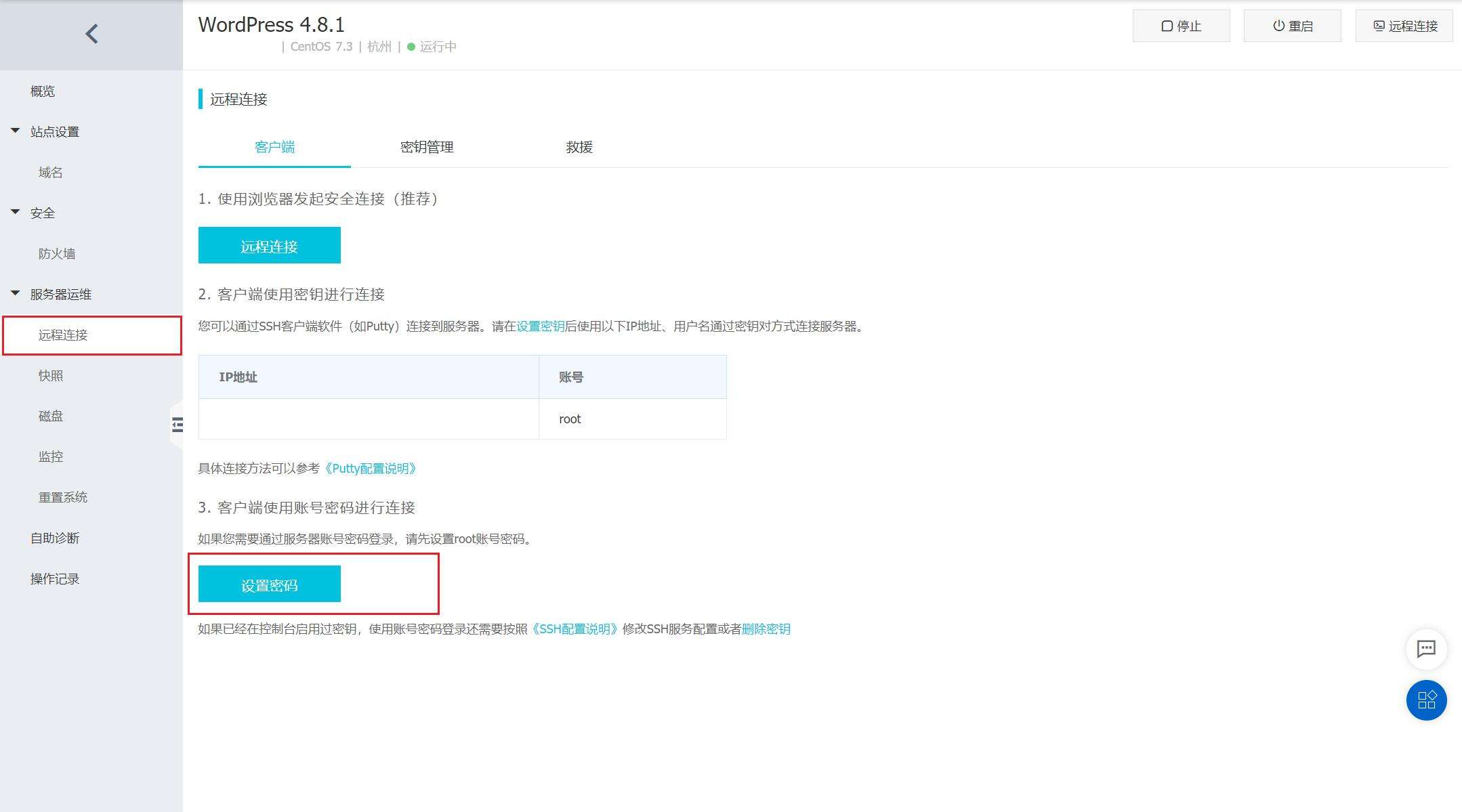The image size is (1462, 812).
Task: Click the WordPress 4.8.1 title
Action: pyautogui.click(x=272, y=25)
